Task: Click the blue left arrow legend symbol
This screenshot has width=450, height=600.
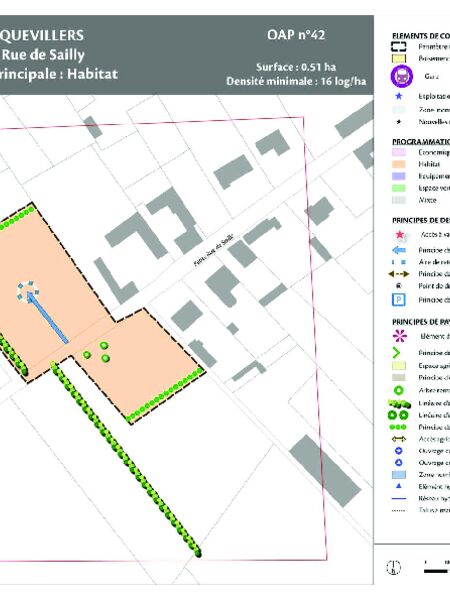Action: point(399,250)
